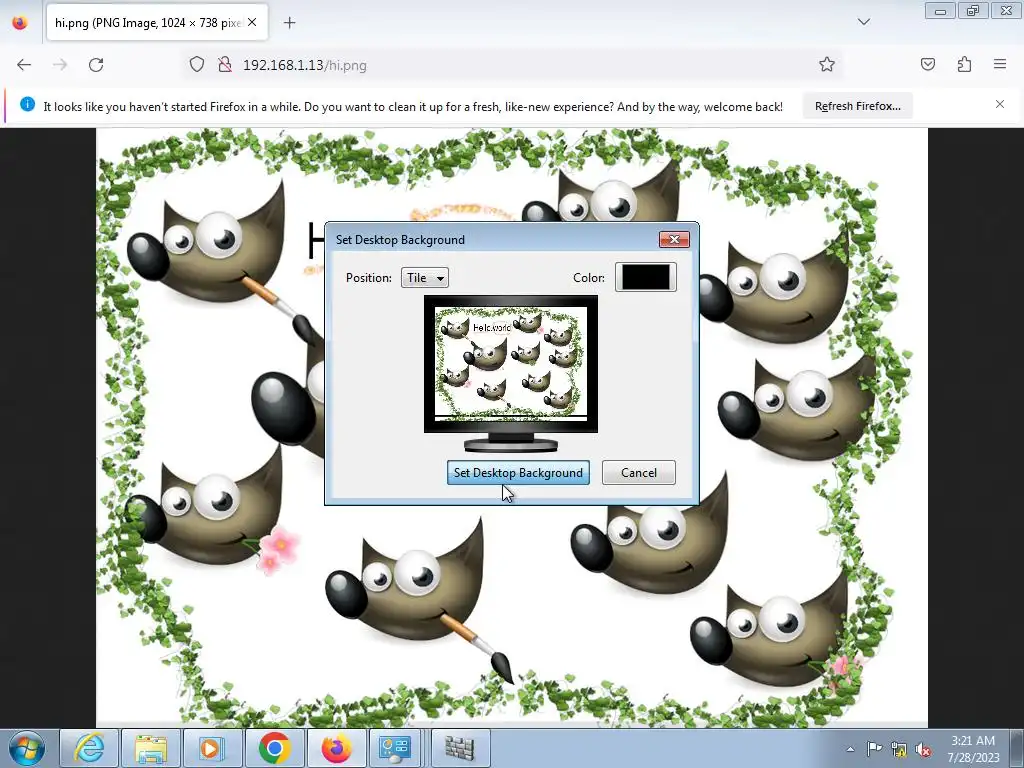Click the Firefox back arrow
This screenshot has width=1024, height=768.
pyautogui.click(x=24, y=65)
